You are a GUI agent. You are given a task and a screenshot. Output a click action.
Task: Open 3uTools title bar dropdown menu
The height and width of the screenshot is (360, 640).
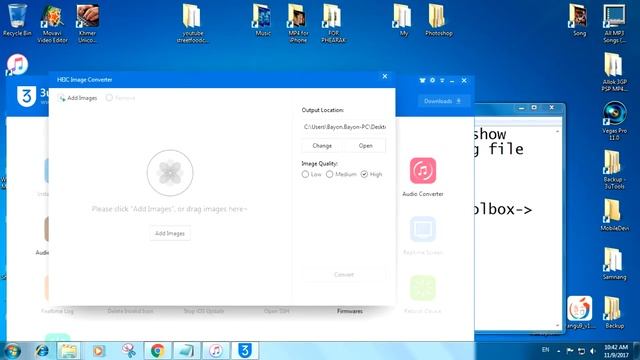click(442, 80)
